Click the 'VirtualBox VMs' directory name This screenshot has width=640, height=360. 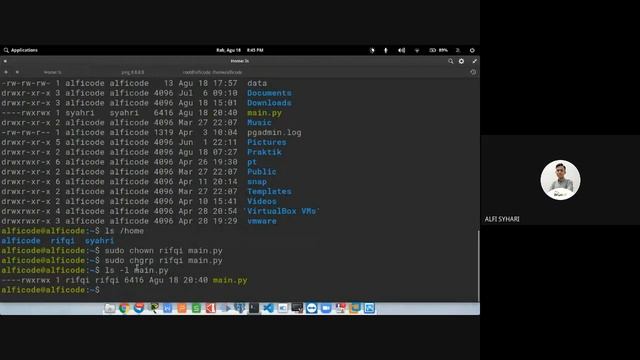(282, 211)
